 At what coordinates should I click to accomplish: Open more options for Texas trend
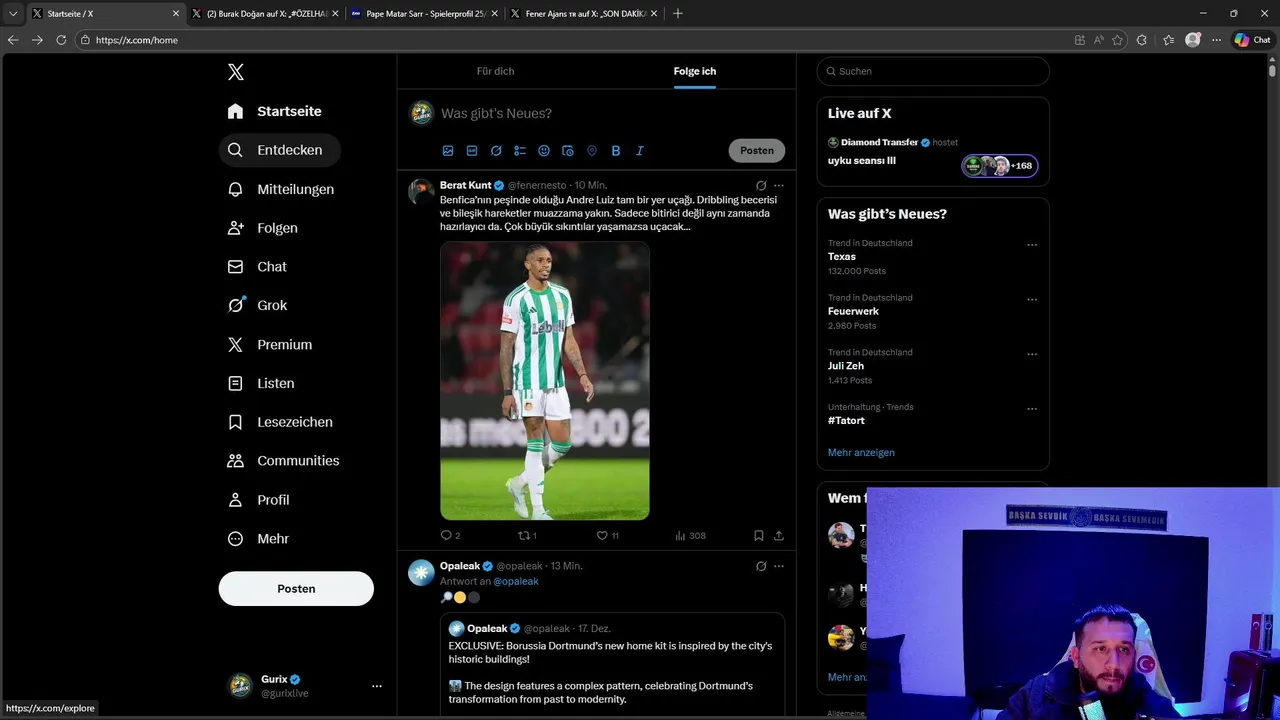tap(1032, 245)
